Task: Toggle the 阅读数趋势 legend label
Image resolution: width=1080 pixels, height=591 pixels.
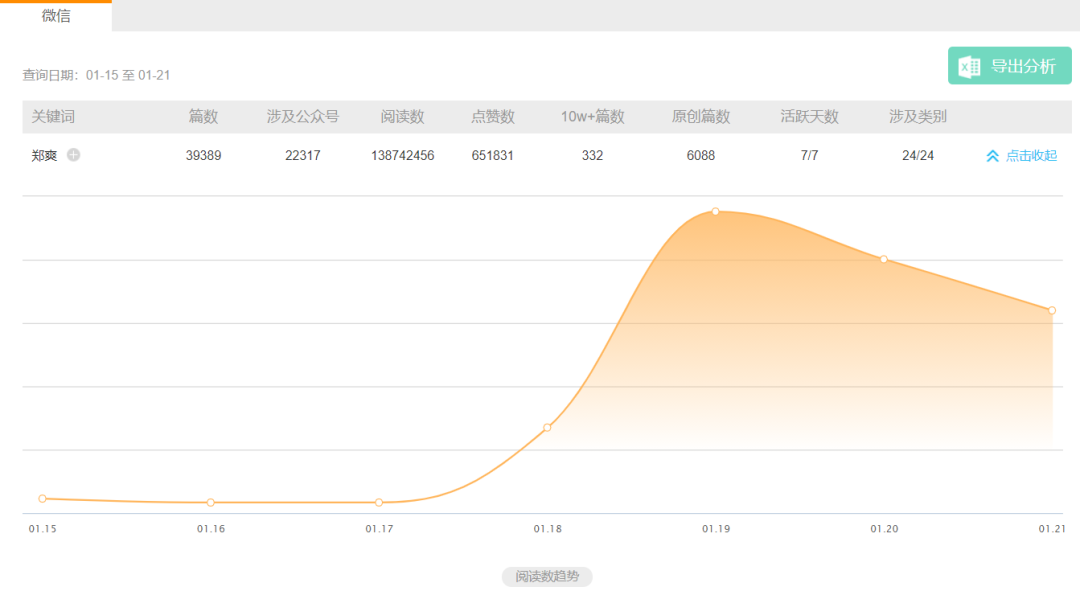Action: [547, 577]
